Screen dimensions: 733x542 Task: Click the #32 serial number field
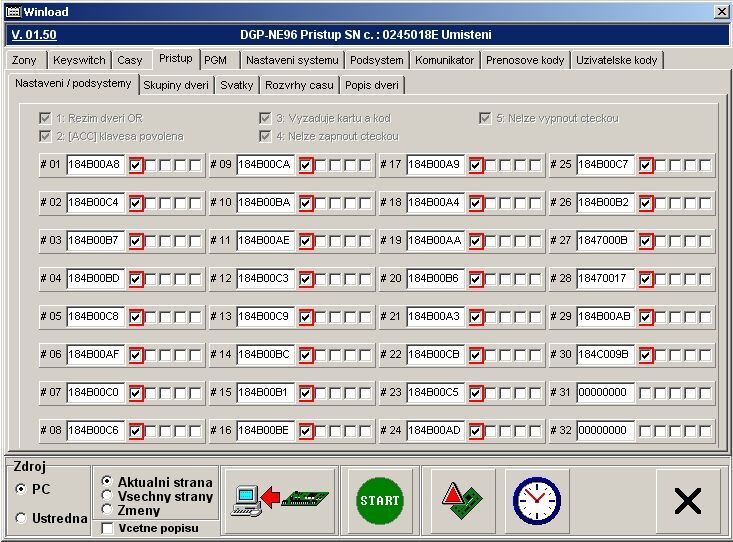point(605,431)
